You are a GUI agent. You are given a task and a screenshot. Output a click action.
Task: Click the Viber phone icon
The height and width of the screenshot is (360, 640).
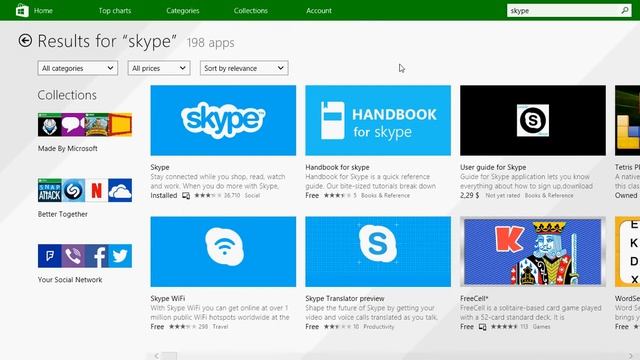pos(73,256)
